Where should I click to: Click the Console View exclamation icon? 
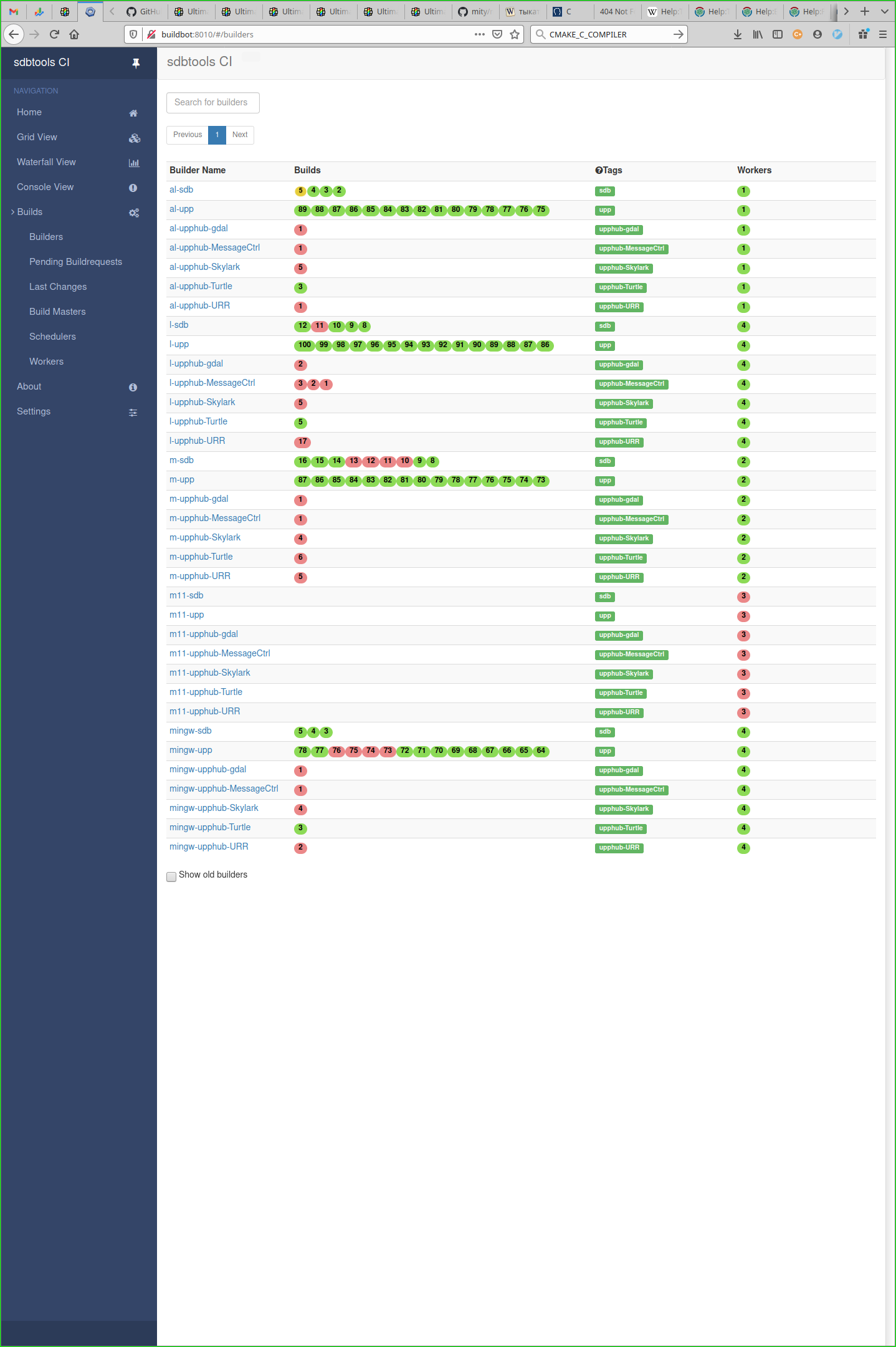133,188
